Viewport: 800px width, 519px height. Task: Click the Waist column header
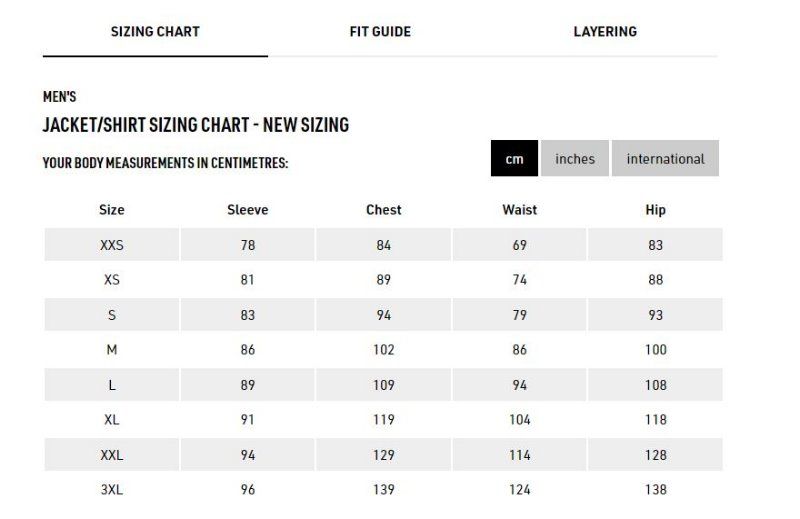pyautogui.click(x=519, y=210)
